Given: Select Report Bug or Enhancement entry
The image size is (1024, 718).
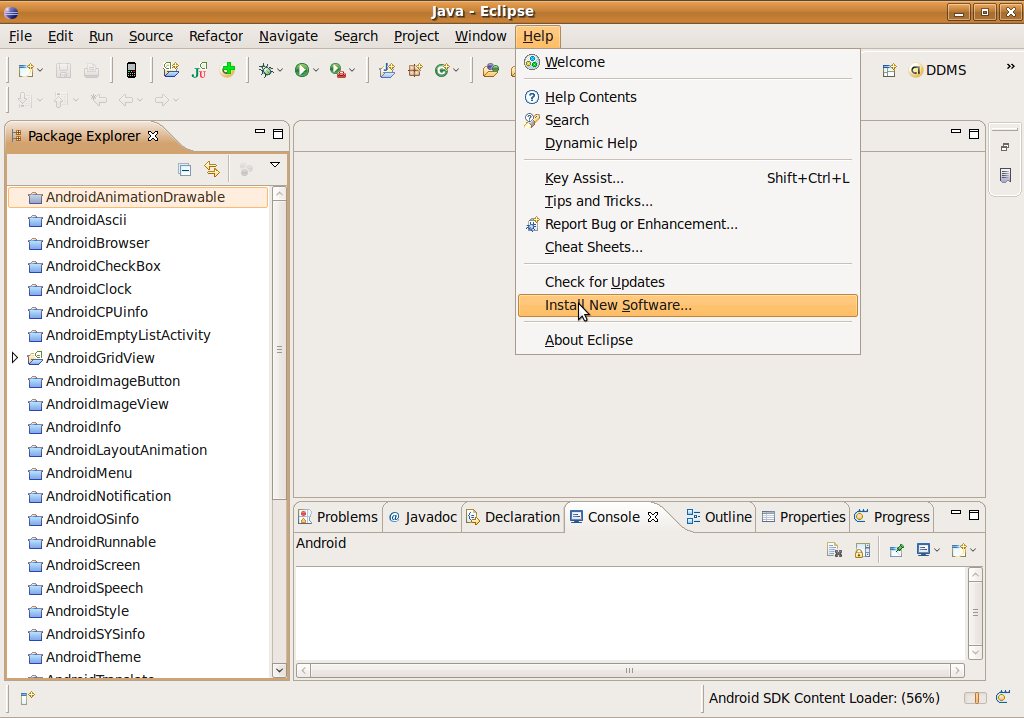Looking at the screenshot, I should pos(688,224).
